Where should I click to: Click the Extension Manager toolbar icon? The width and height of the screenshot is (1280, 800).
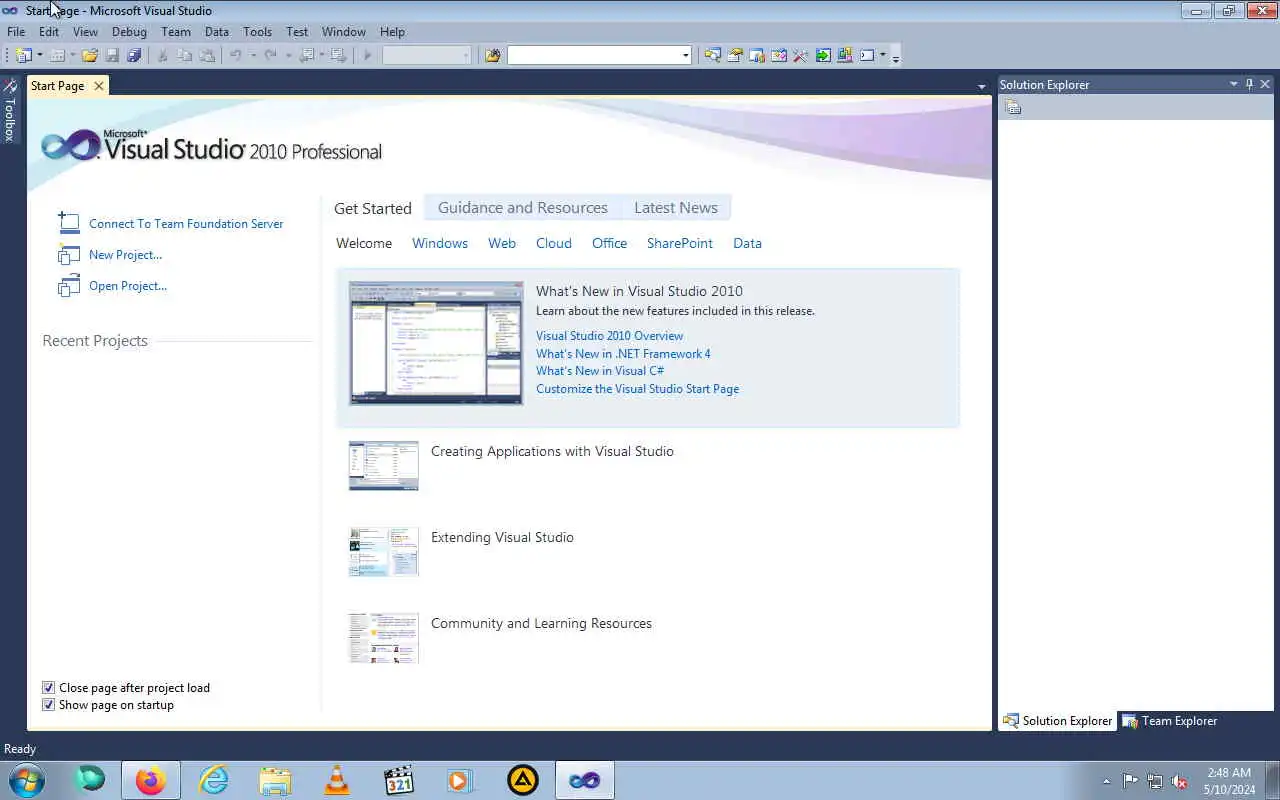(x=845, y=55)
